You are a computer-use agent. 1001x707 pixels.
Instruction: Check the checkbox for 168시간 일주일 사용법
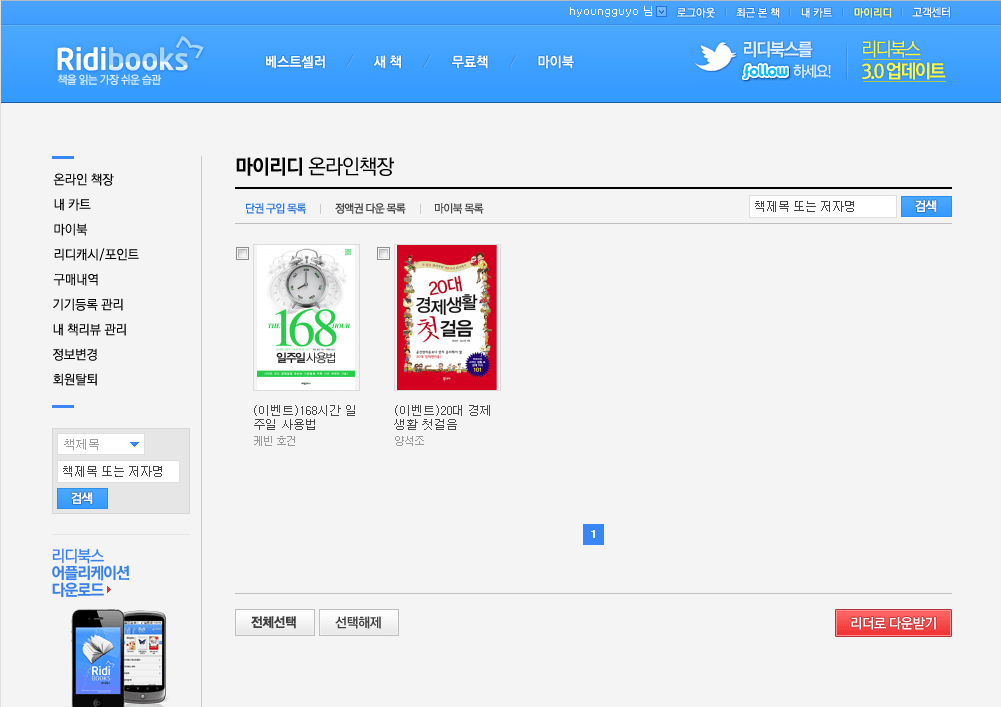tap(241, 254)
